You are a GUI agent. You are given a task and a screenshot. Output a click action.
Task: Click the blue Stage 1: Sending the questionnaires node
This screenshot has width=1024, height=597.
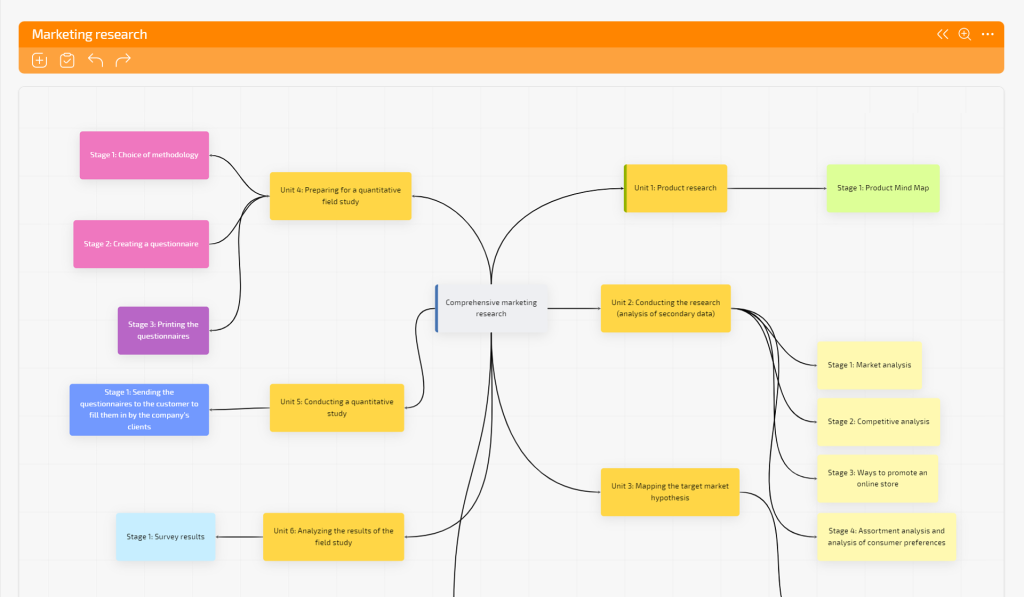click(x=139, y=410)
